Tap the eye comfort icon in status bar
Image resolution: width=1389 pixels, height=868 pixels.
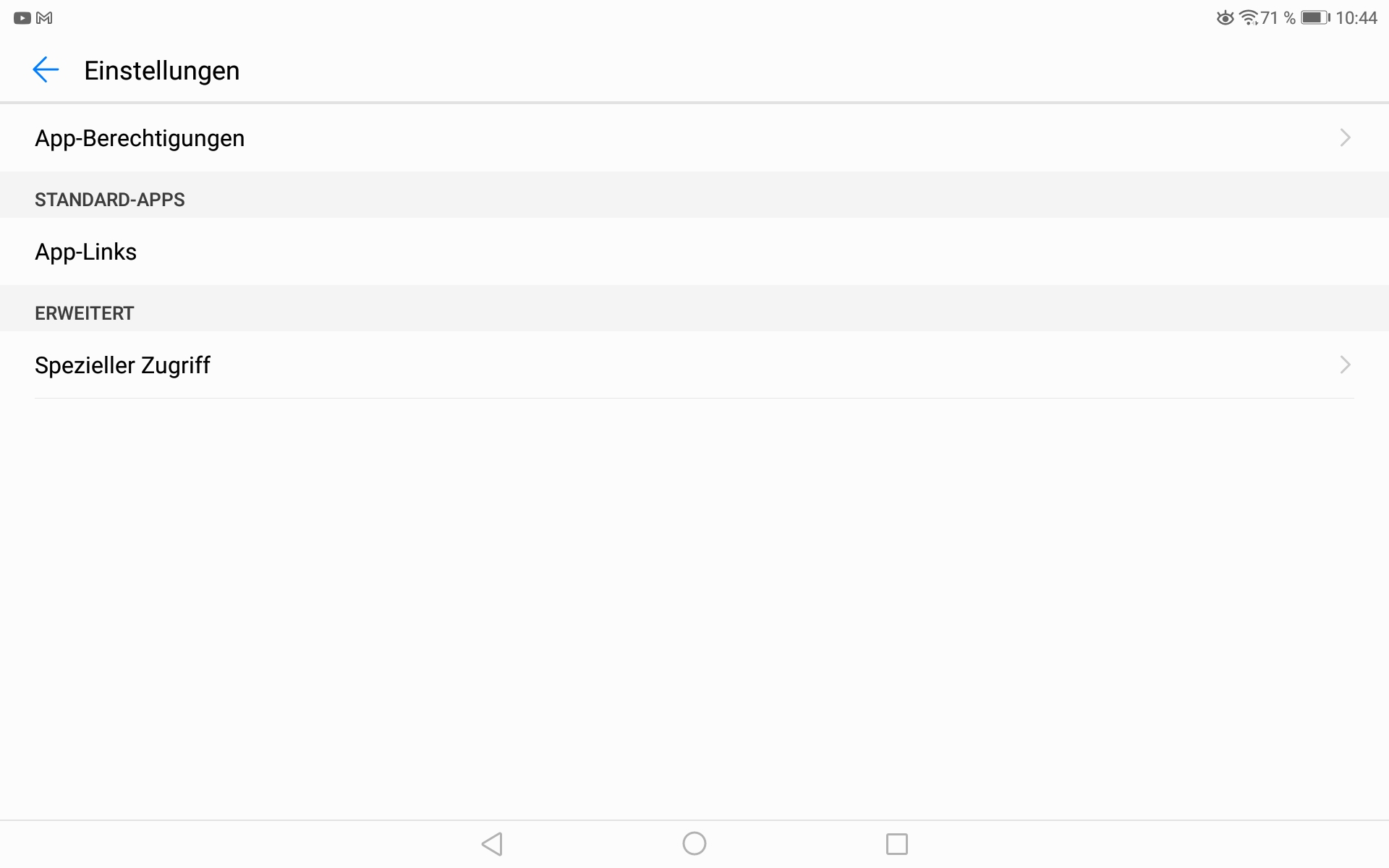click(x=1225, y=18)
